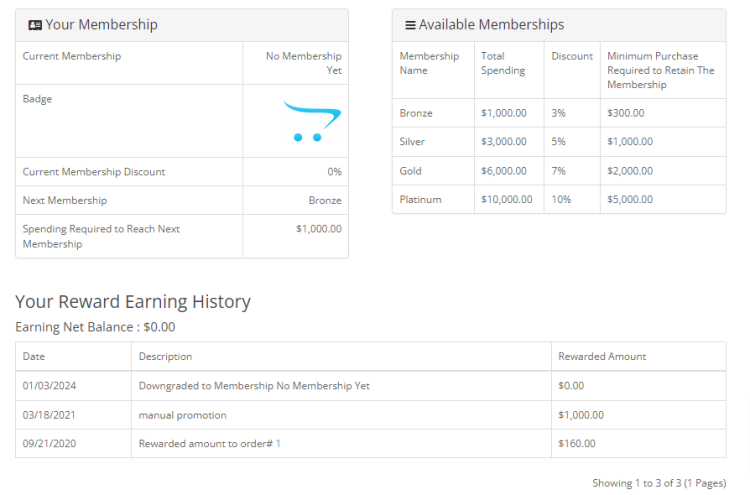Image resolution: width=750 pixels, height=495 pixels.
Task: Click the list icon beside Available Memberships
Action: coord(410,25)
